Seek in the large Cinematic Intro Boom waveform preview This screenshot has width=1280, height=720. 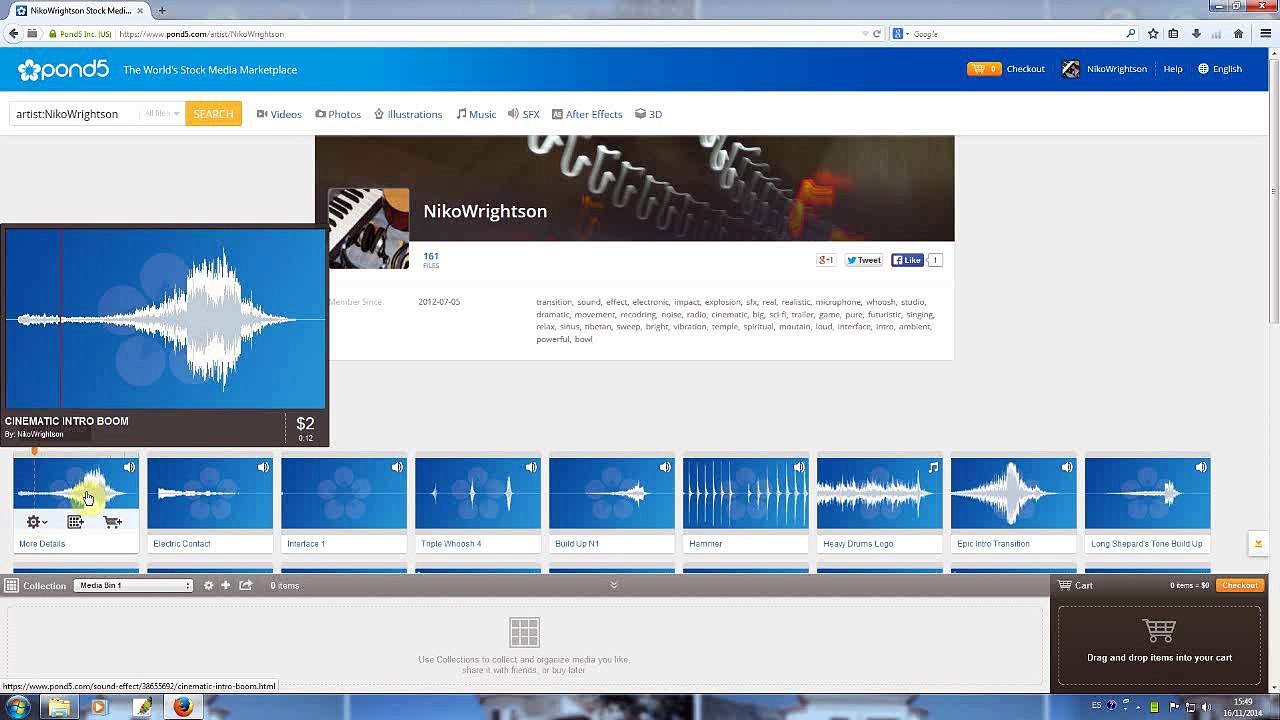click(x=165, y=319)
